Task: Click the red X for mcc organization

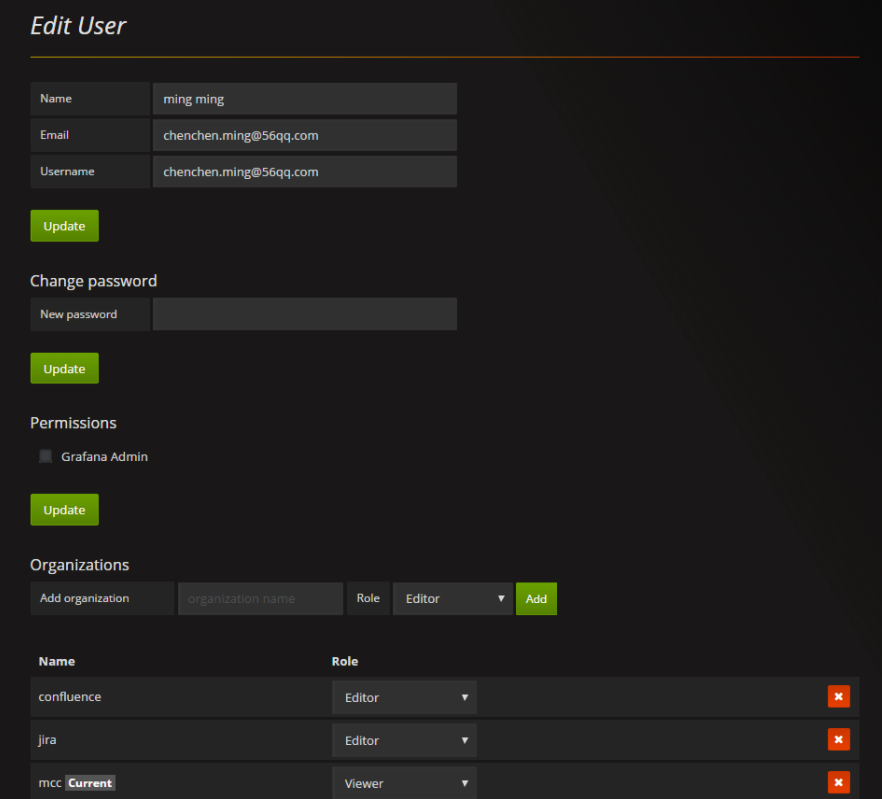Action: (838, 783)
